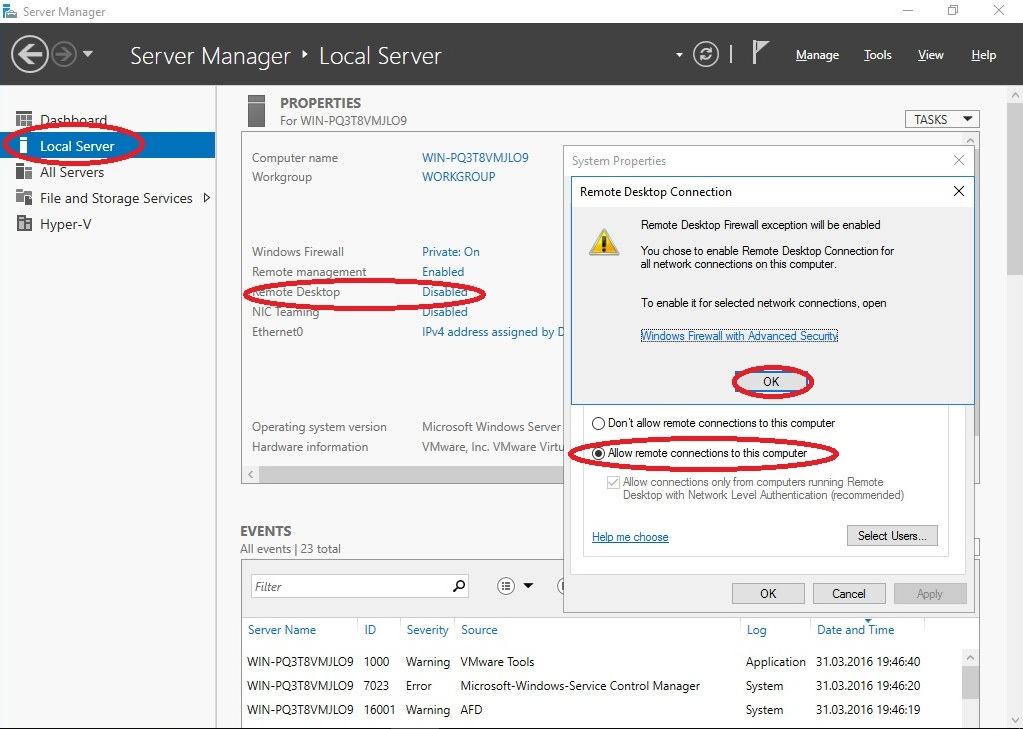Click OK in Remote Desktop Connection dialog

[x=771, y=381]
